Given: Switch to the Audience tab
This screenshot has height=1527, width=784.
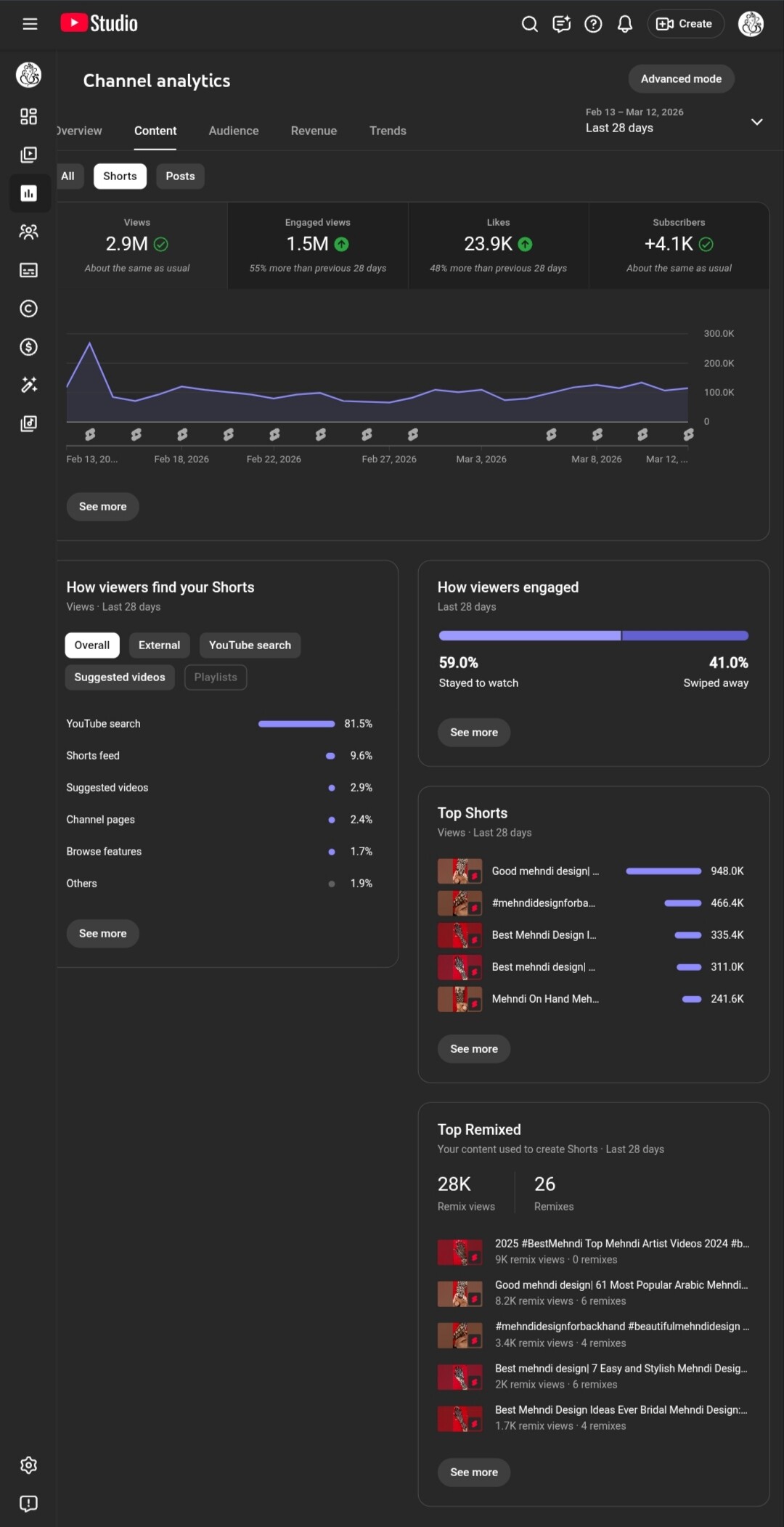Looking at the screenshot, I should click(x=234, y=131).
